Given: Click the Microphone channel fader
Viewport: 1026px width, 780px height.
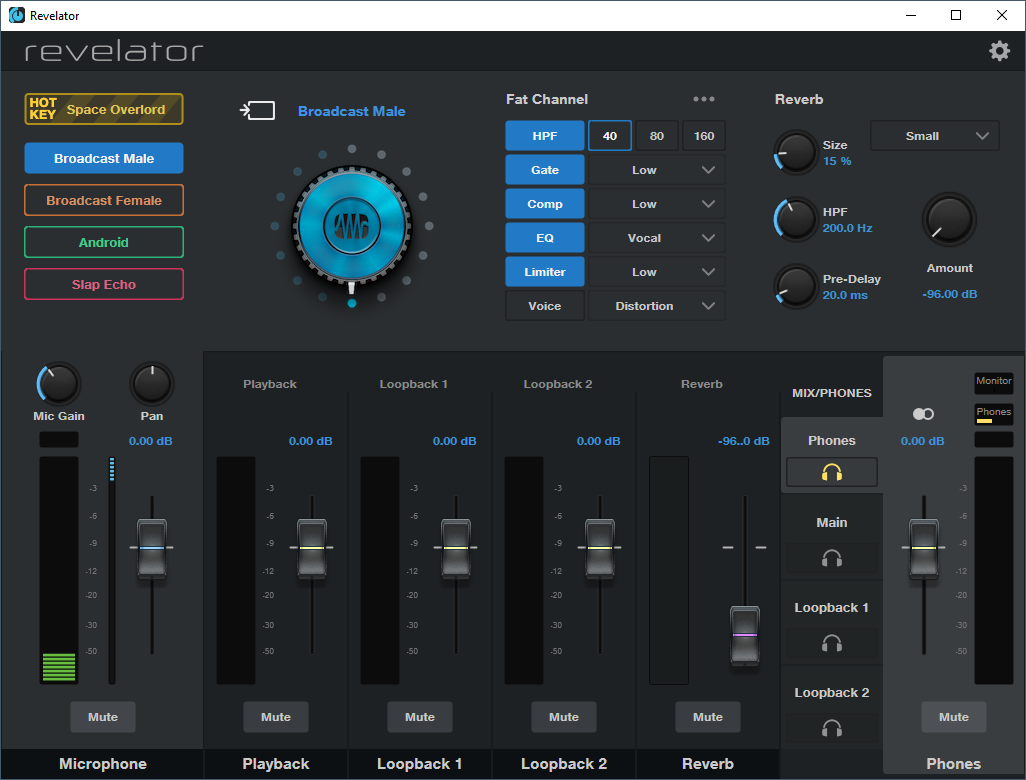Looking at the screenshot, I should coord(152,548).
